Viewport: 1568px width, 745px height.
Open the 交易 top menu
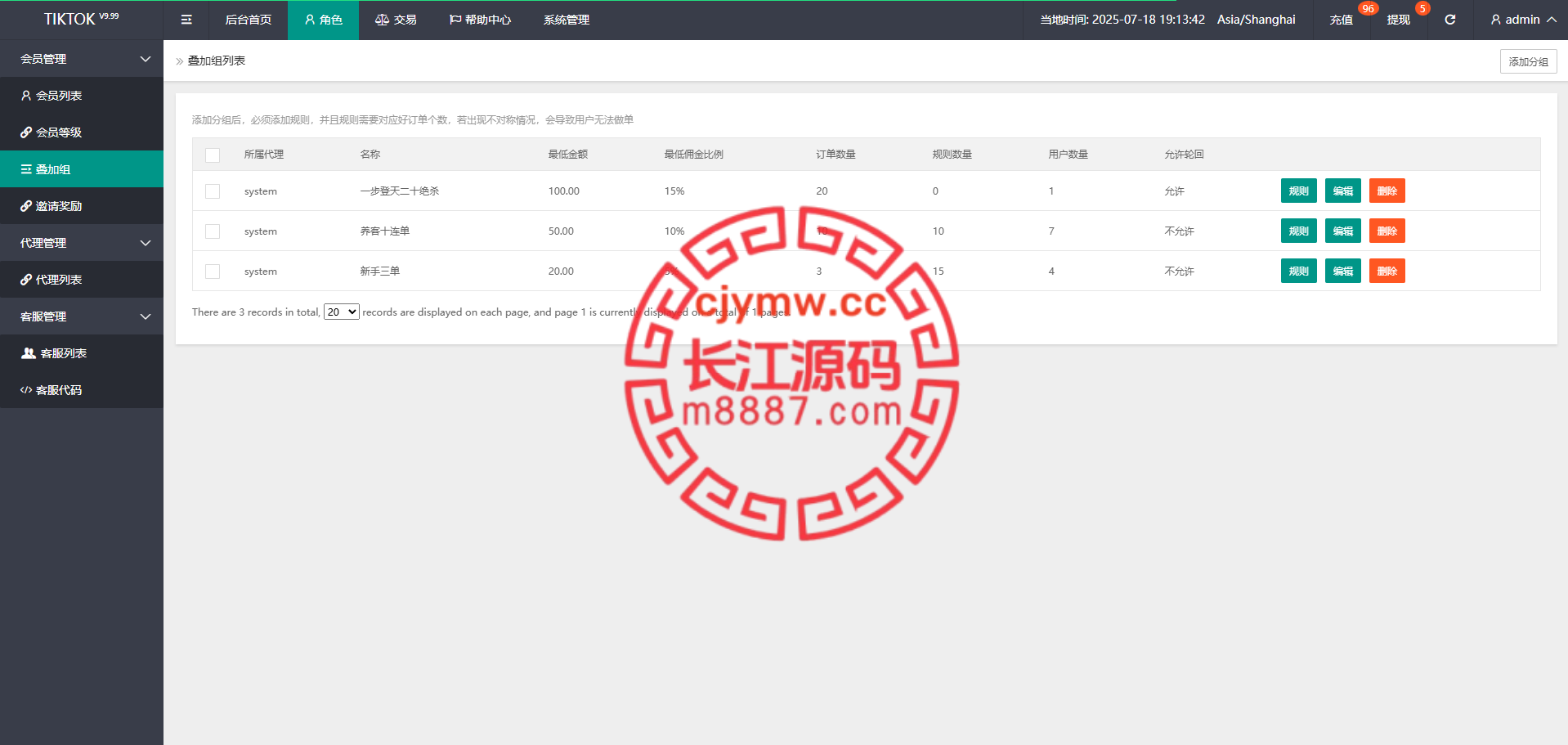pos(396,20)
